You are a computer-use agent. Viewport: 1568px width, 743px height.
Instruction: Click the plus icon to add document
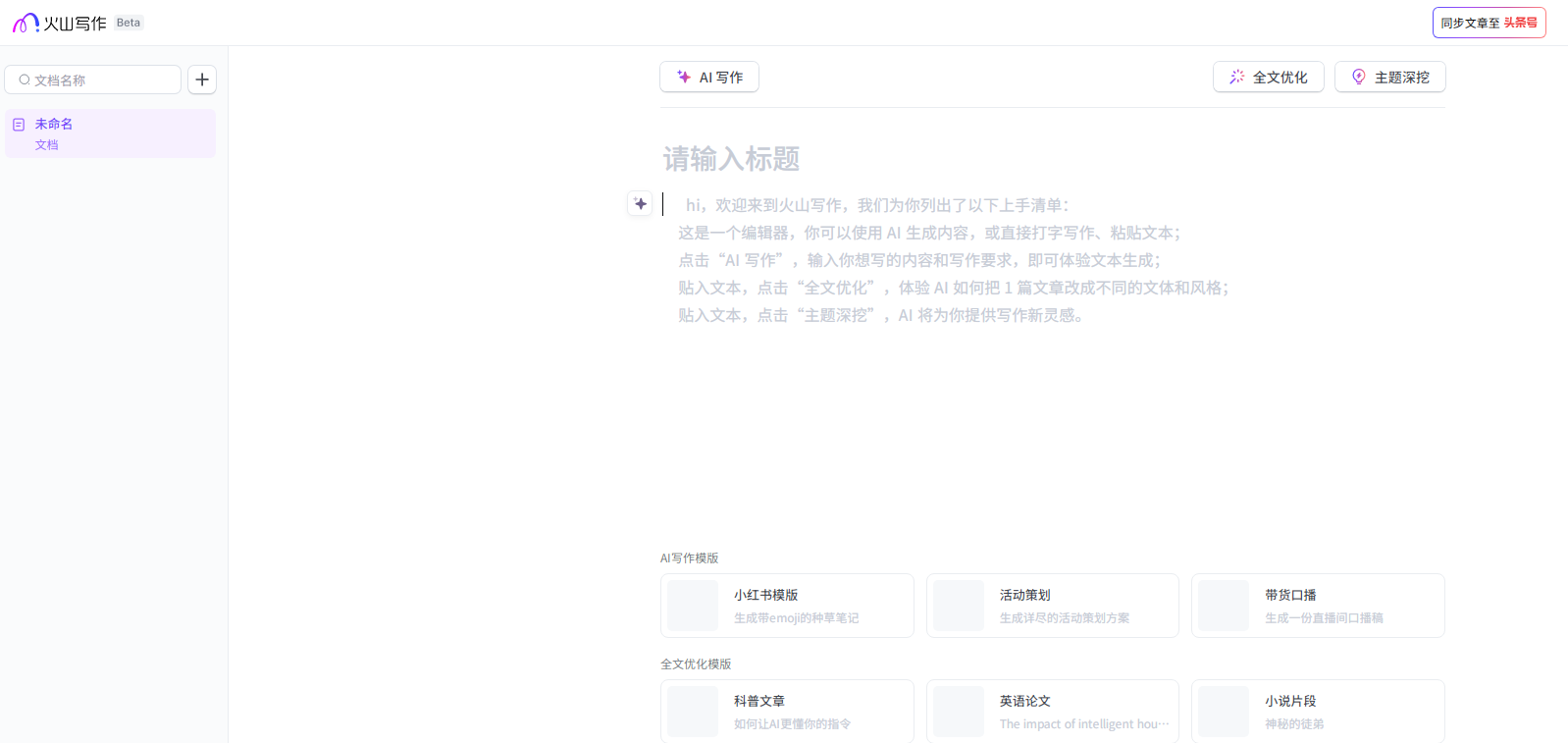[x=202, y=80]
